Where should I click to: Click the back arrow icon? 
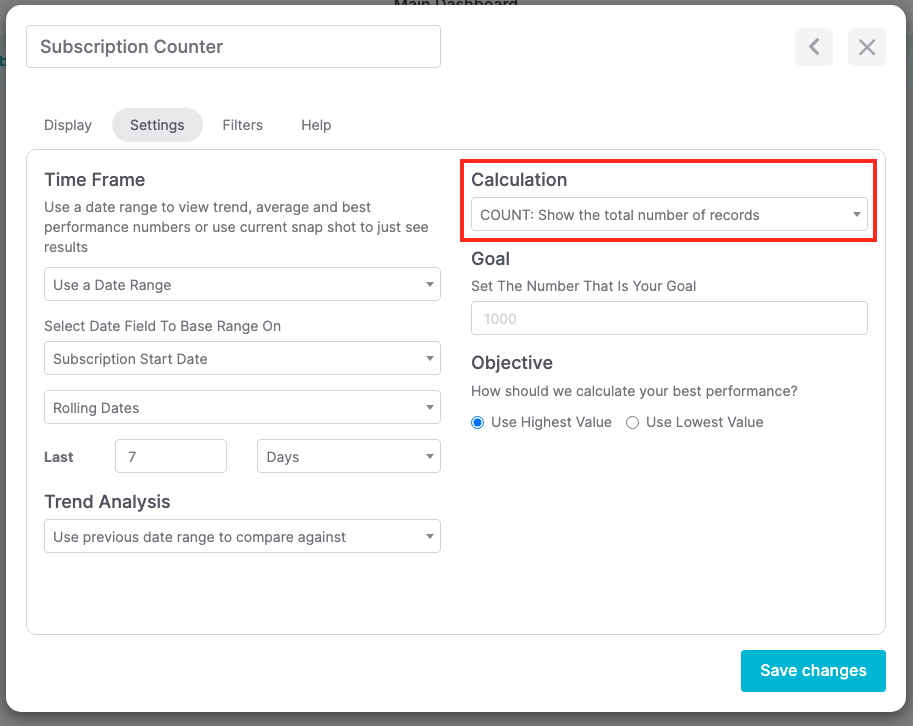(x=814, y=47)
